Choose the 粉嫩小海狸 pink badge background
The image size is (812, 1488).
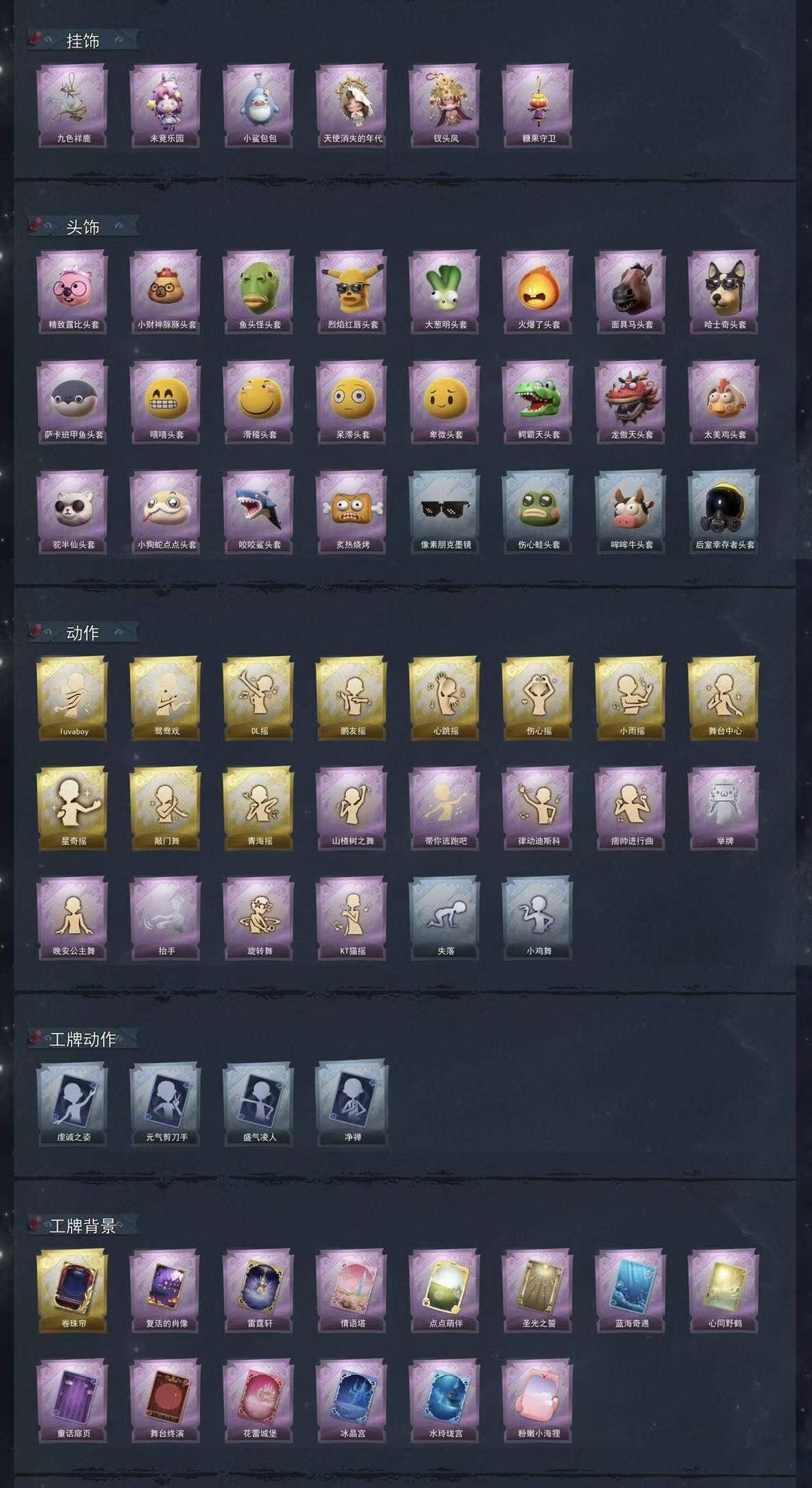coord(538,1400)
